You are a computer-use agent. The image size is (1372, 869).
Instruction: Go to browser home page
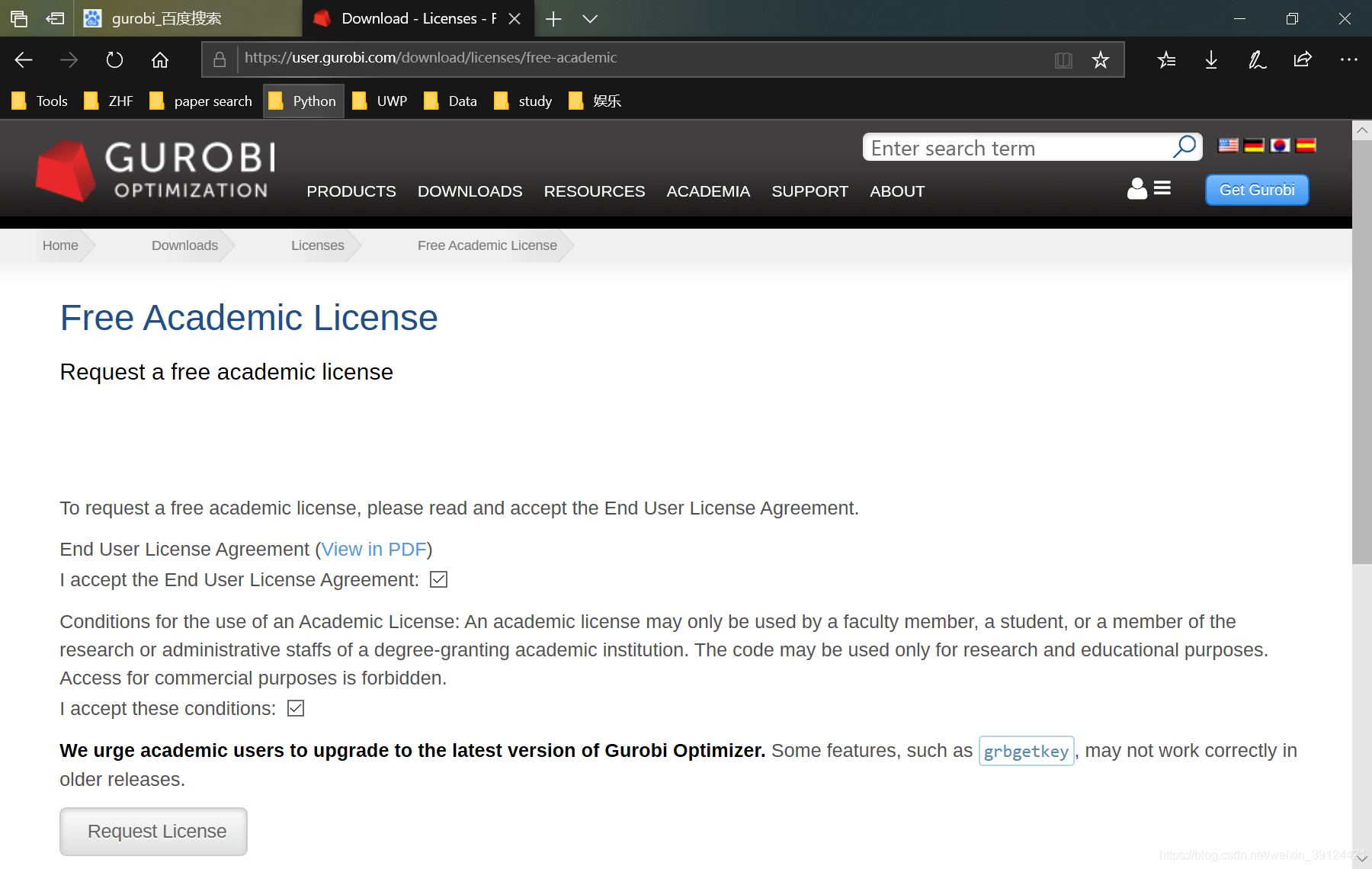160,59
